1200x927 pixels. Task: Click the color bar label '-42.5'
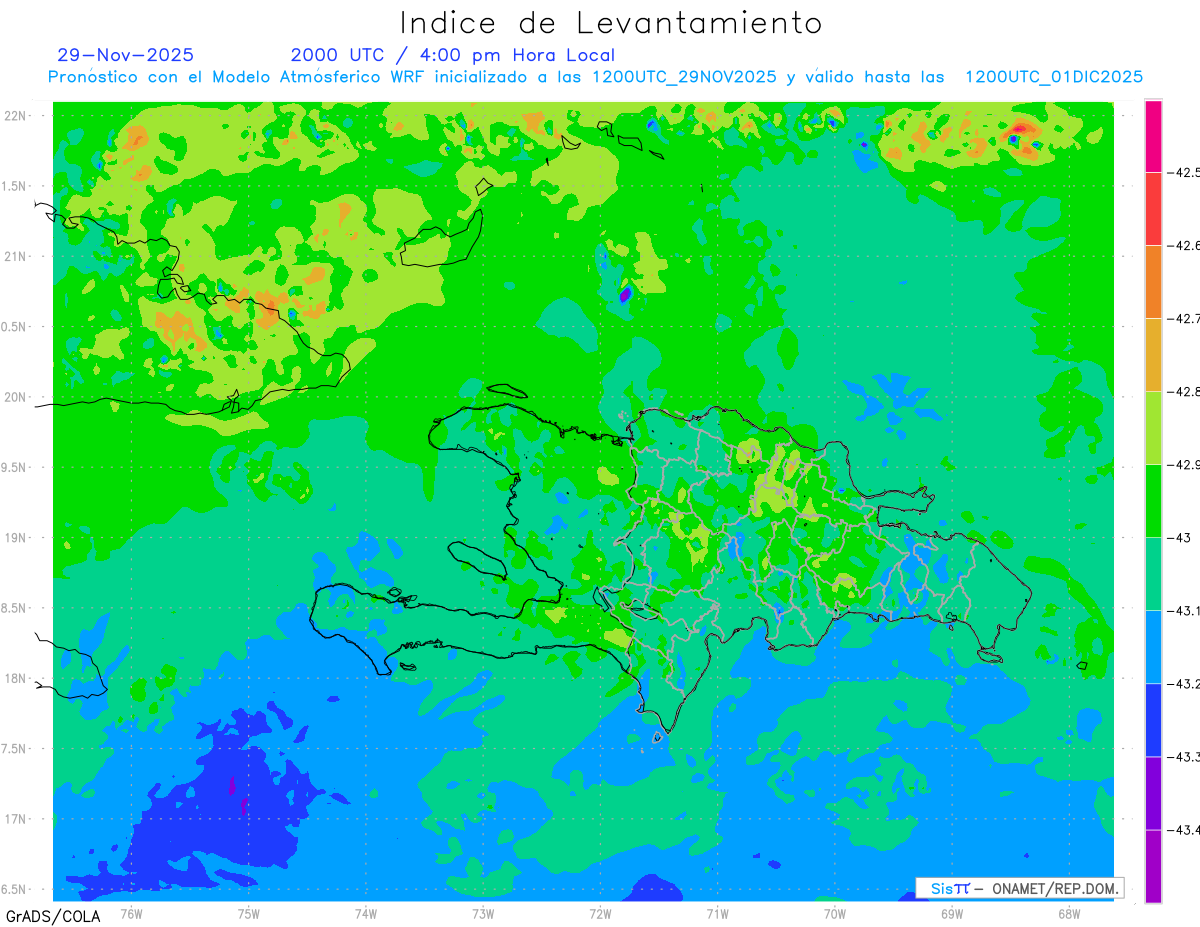click(x=1185, y=173)
